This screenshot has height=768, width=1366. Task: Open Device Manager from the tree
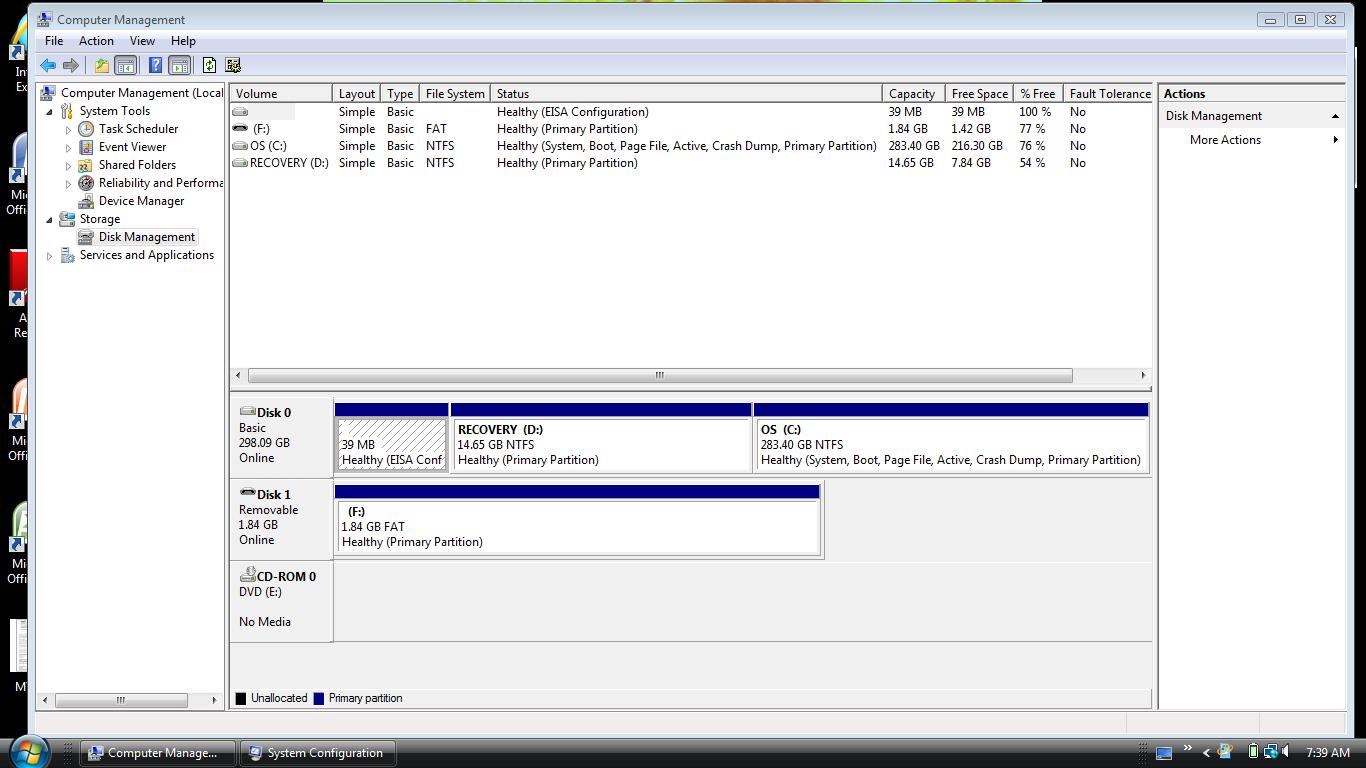pyautogui.click(x=141, y=201)
